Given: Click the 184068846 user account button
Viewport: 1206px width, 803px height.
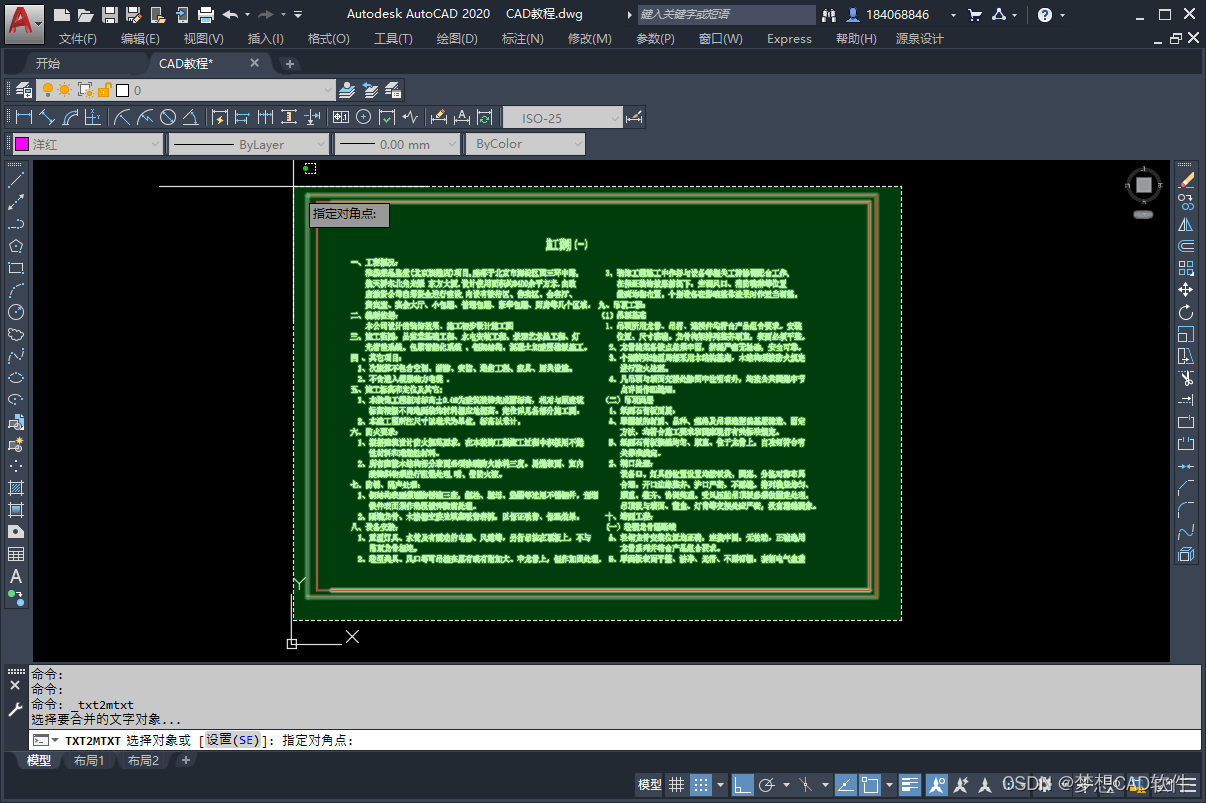Looking at the screenshot, I should [889, 15].
